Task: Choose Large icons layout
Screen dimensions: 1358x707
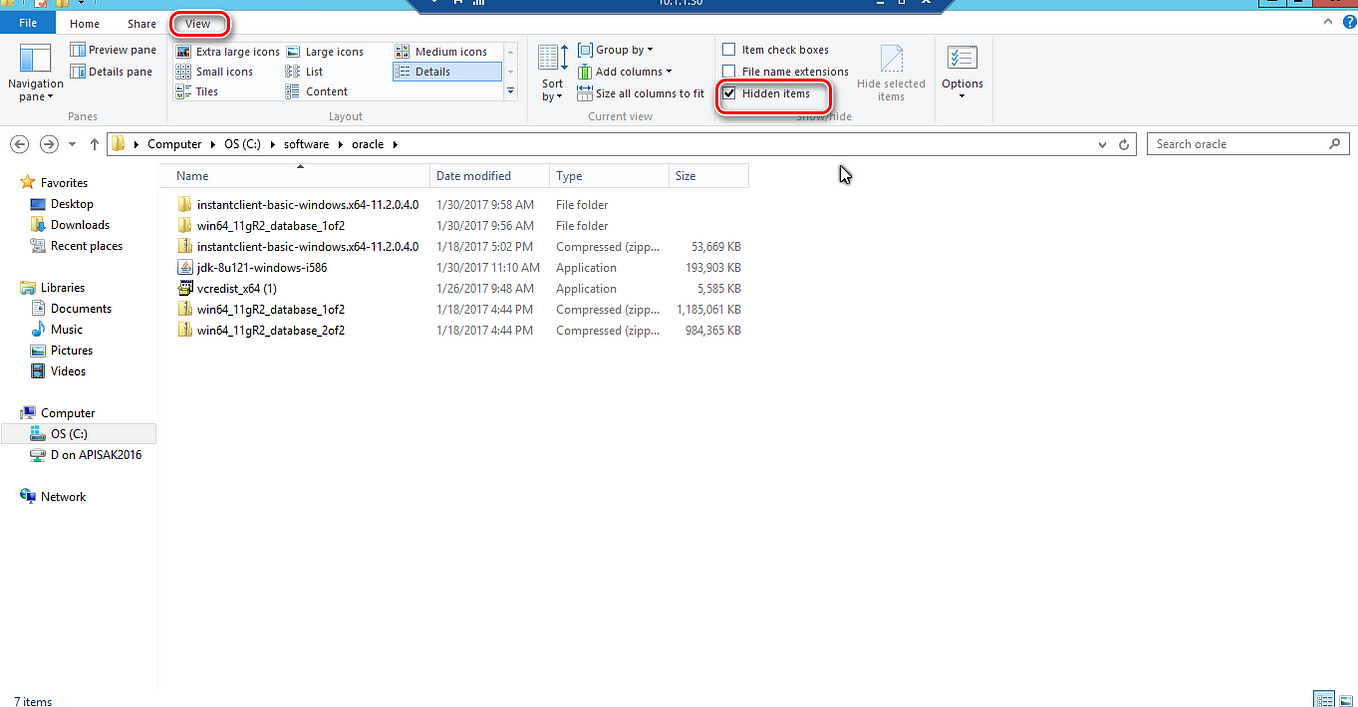Action: point(325,52)
